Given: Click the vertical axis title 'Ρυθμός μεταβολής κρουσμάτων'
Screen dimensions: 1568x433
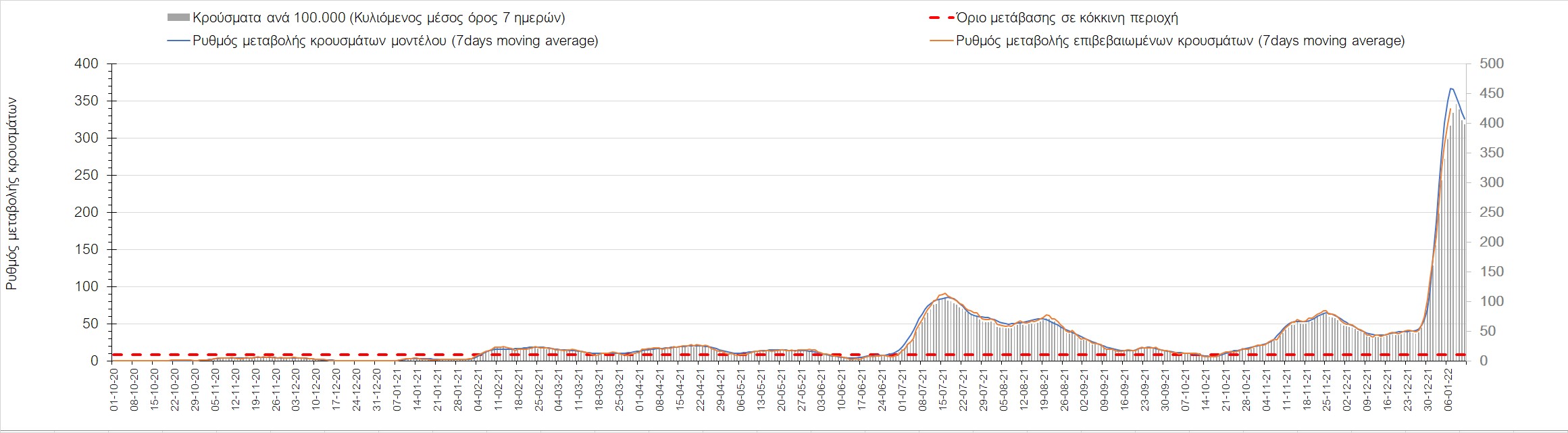Looking at the screenshot, I should (x=11, y=195).
